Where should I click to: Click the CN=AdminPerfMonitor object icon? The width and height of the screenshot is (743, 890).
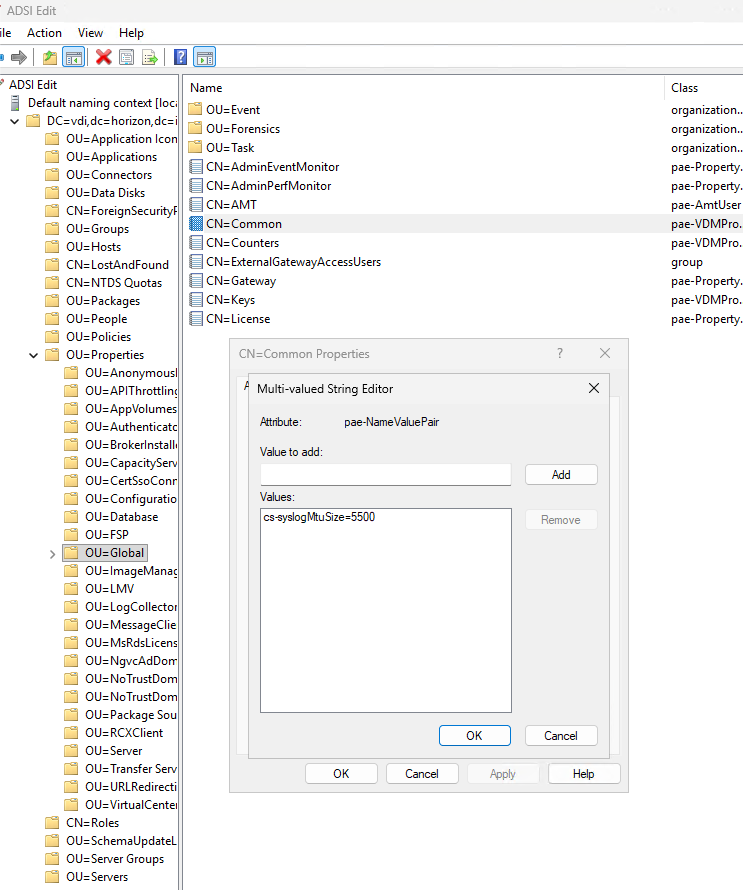click(196, 186)
